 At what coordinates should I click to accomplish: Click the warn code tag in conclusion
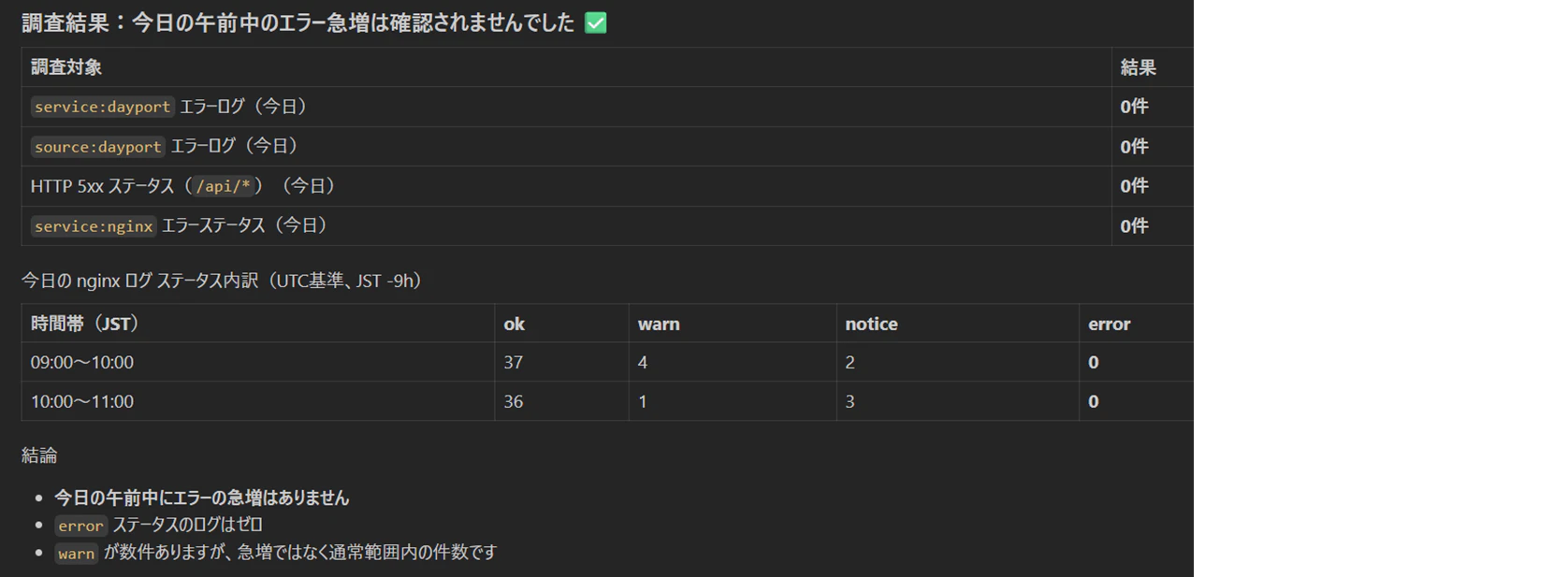[77, 554]
